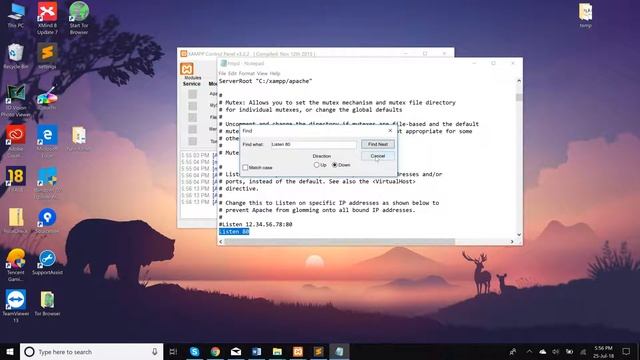Open the Action Center notifications icon

pos(626,351)
